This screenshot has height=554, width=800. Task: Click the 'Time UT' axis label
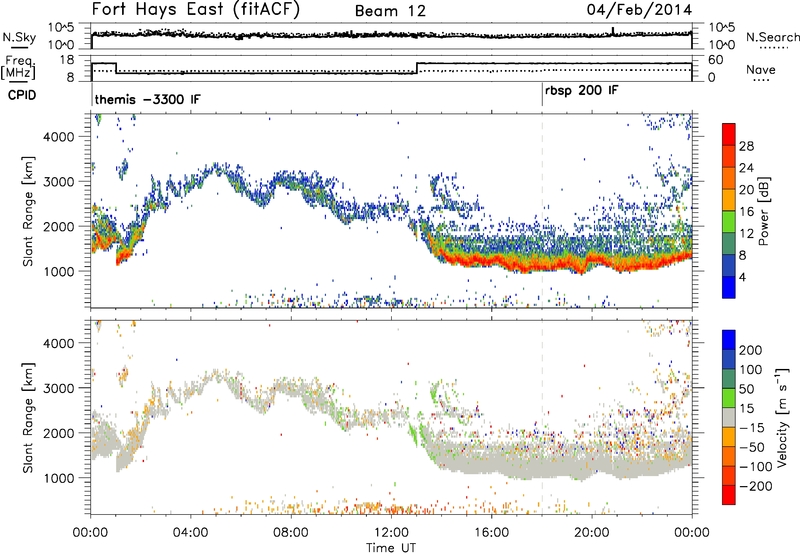(391, 548)
